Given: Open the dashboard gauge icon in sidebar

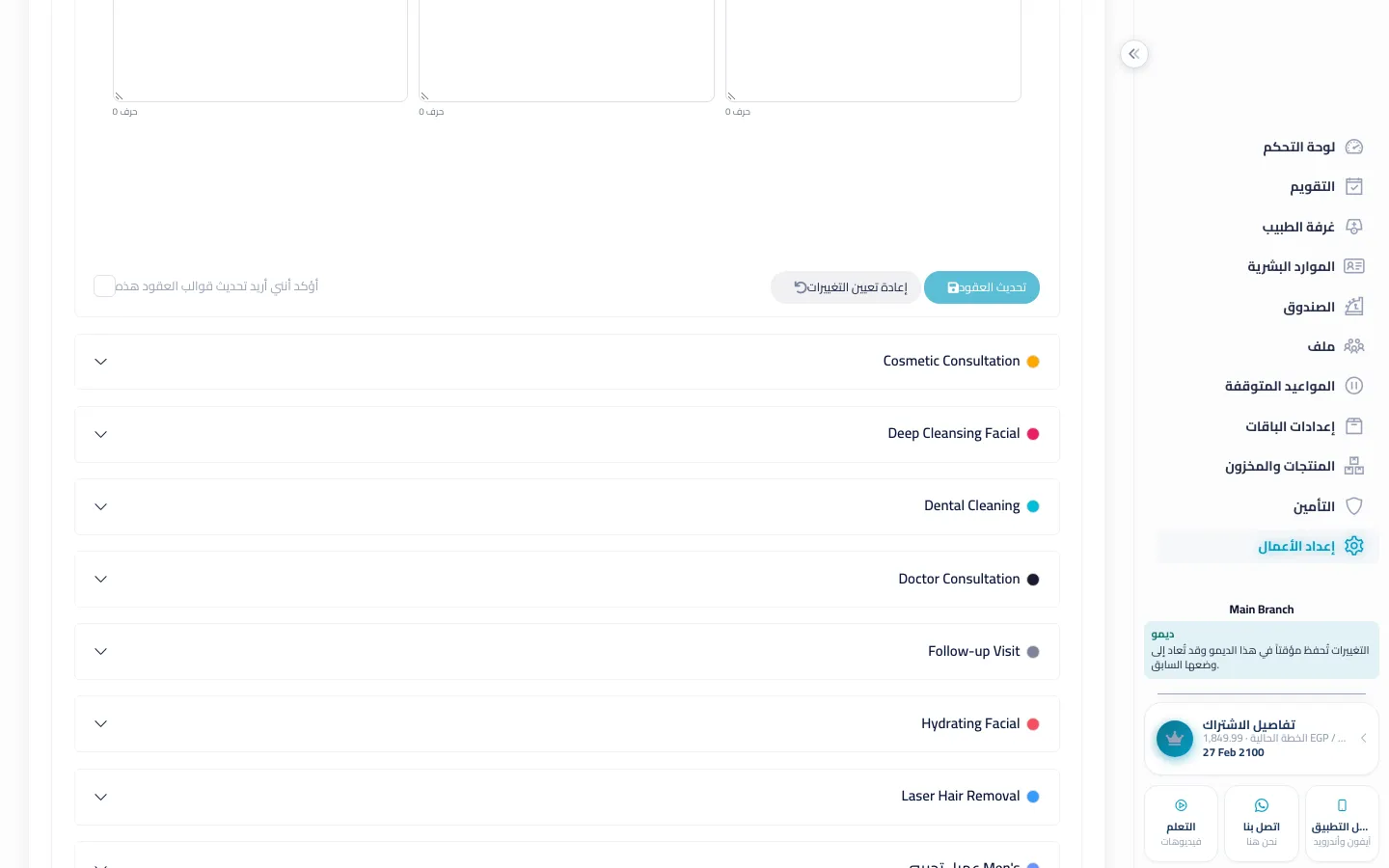Looking at the screenshot, I should point(1354,147).
